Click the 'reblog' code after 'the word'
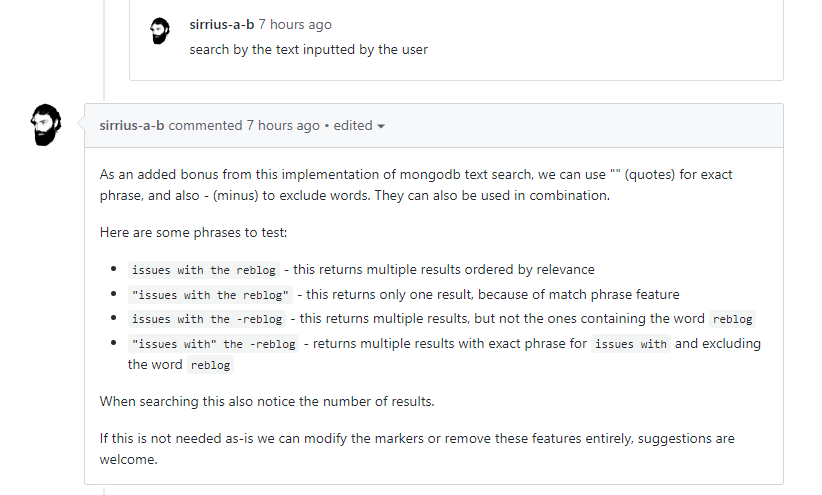The width and height of the screenshot is (822, 495). (210, 365)
